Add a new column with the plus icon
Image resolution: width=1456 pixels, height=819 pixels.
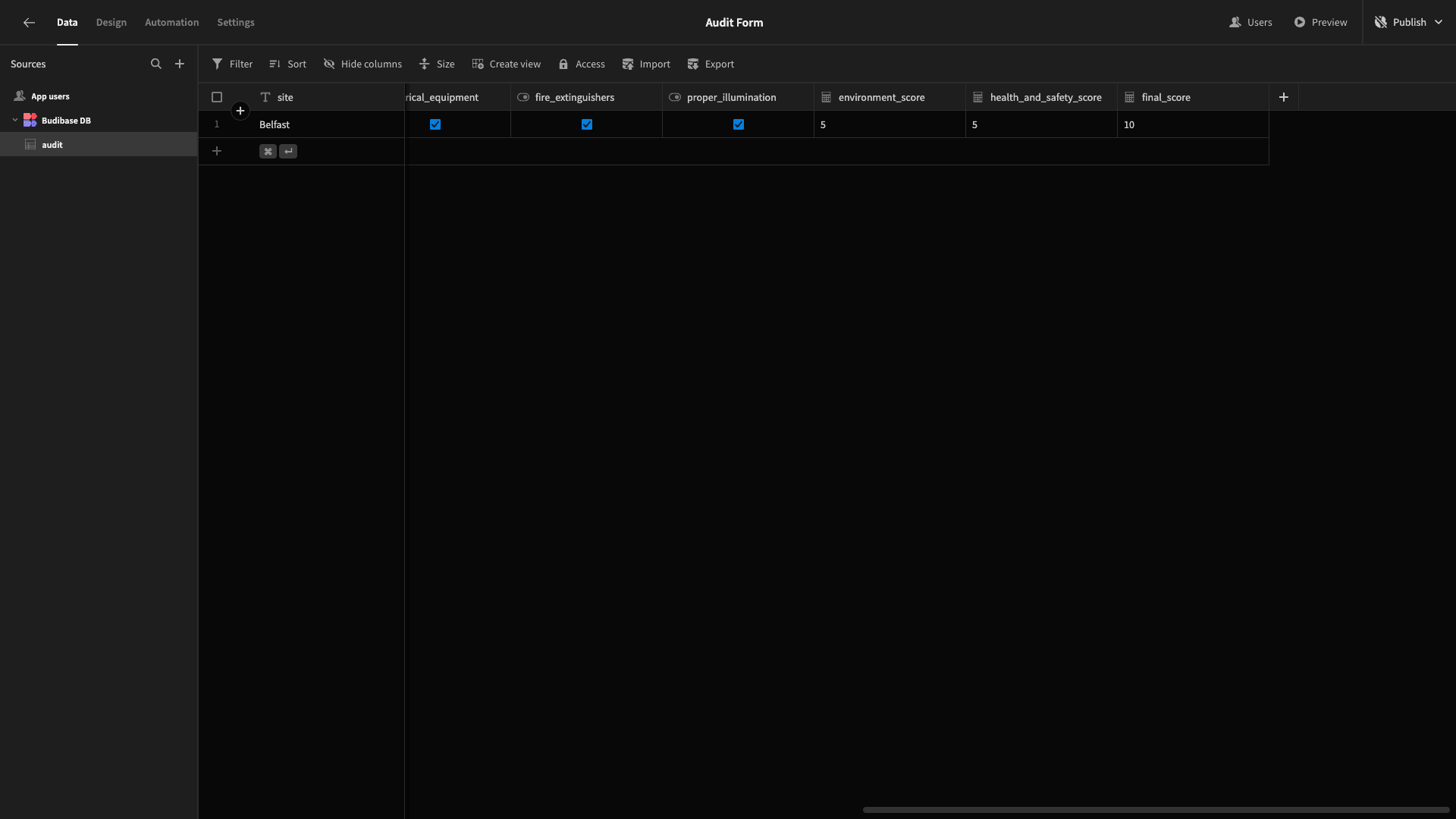pyautogui.click(x=1284, y=97)
